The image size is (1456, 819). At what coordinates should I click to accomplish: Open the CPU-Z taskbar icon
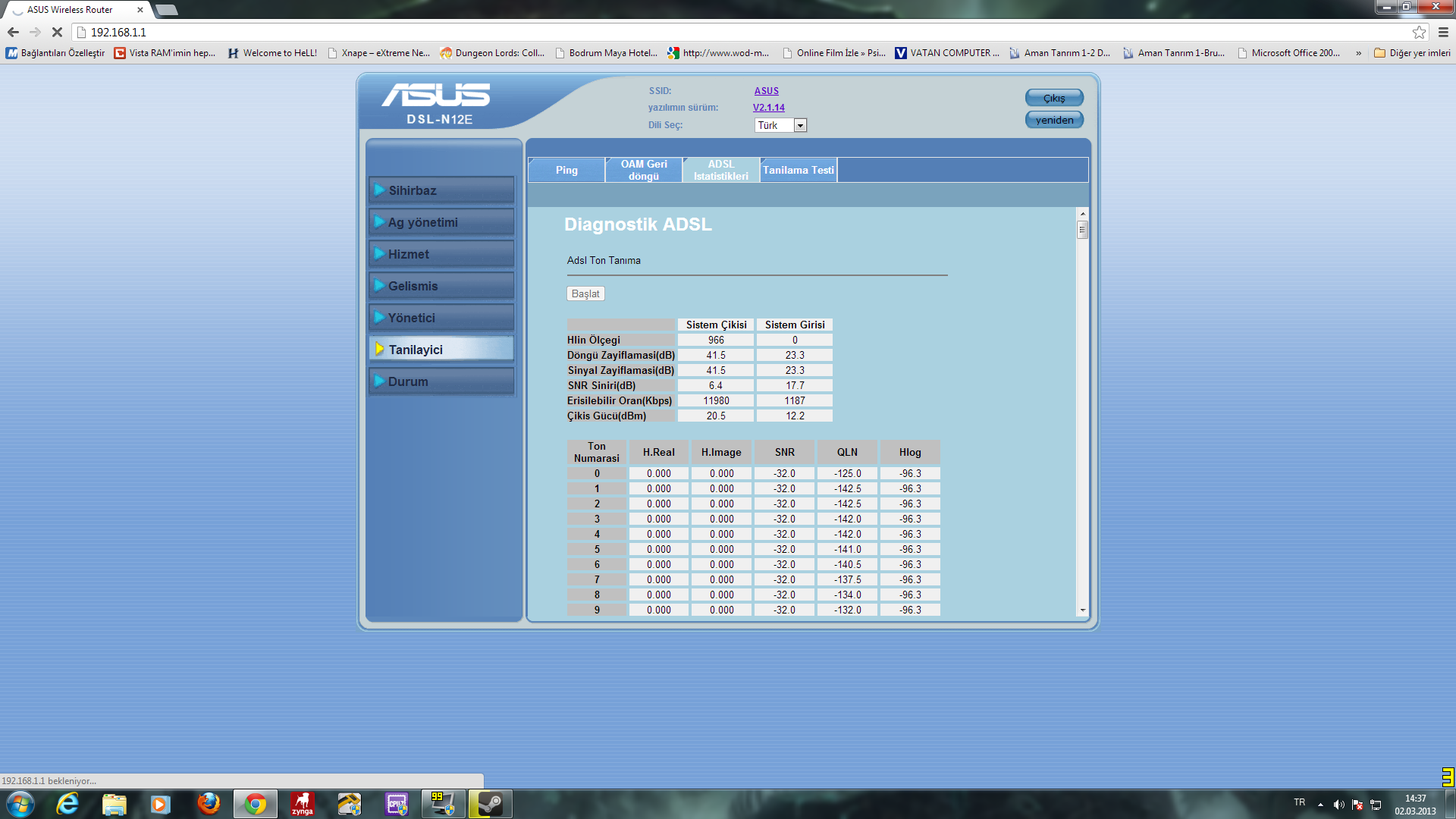coord(397,804)
